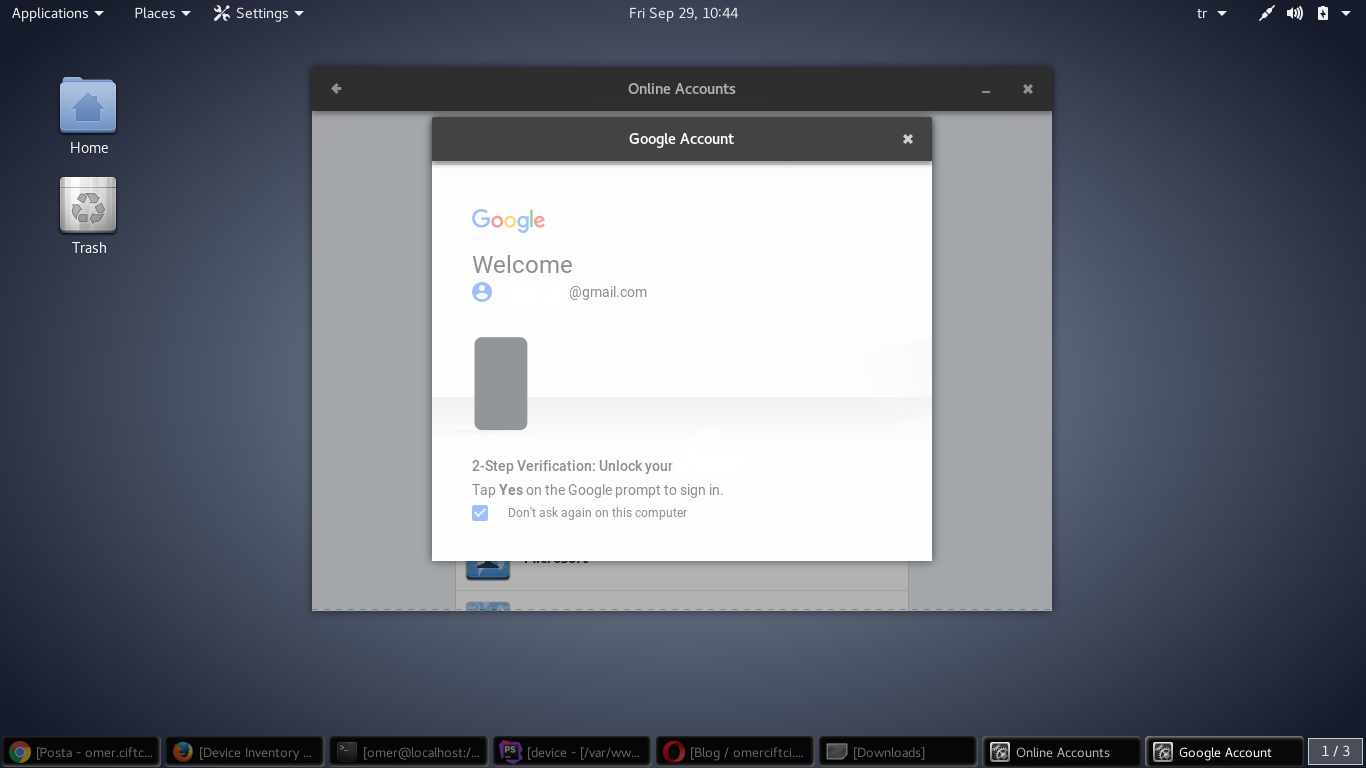Open the Home folder desktop icon
1366x768 pixels.
click(88, 106)
